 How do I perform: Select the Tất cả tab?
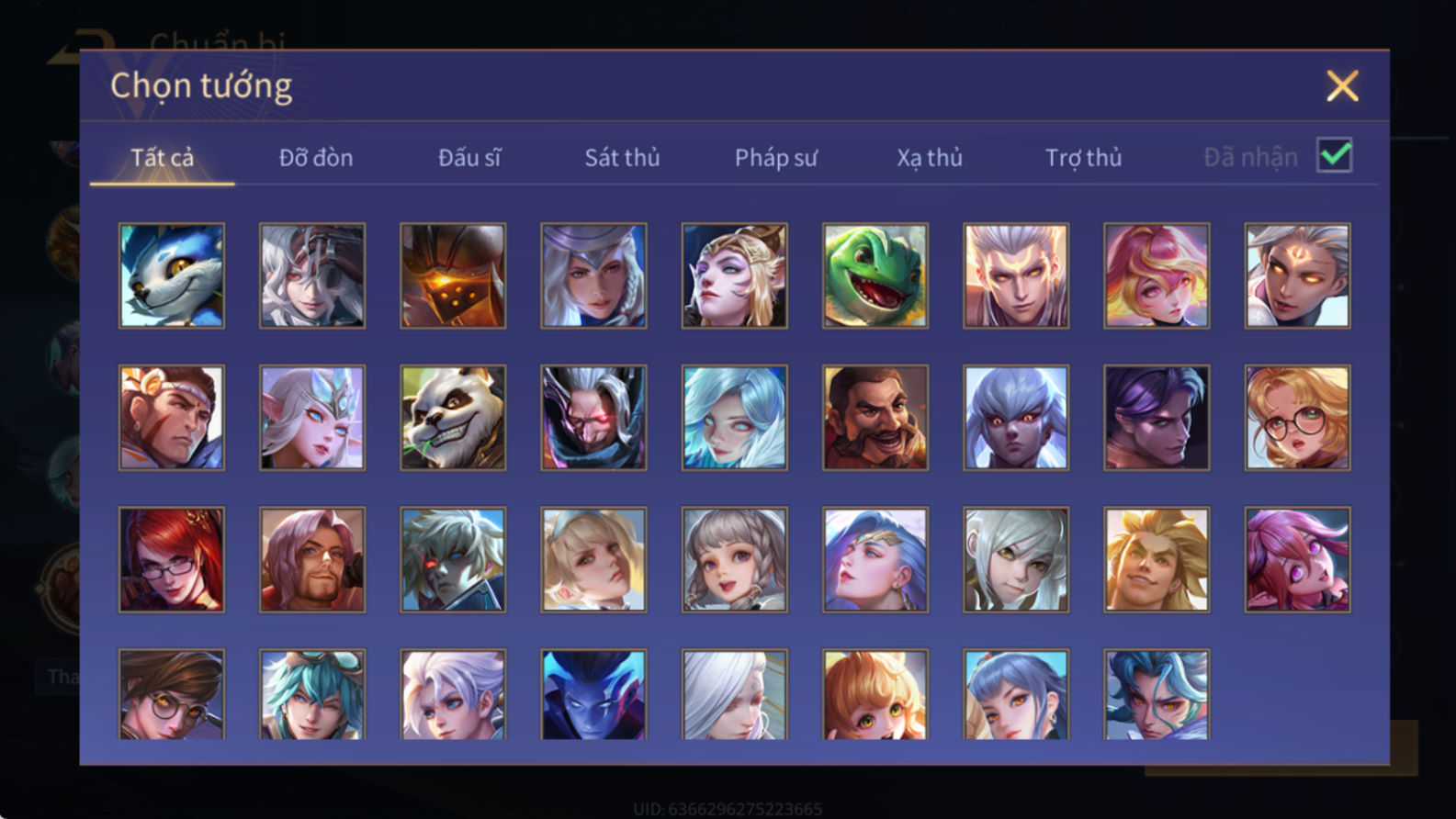pyautogui.click(x=163, y=158)
